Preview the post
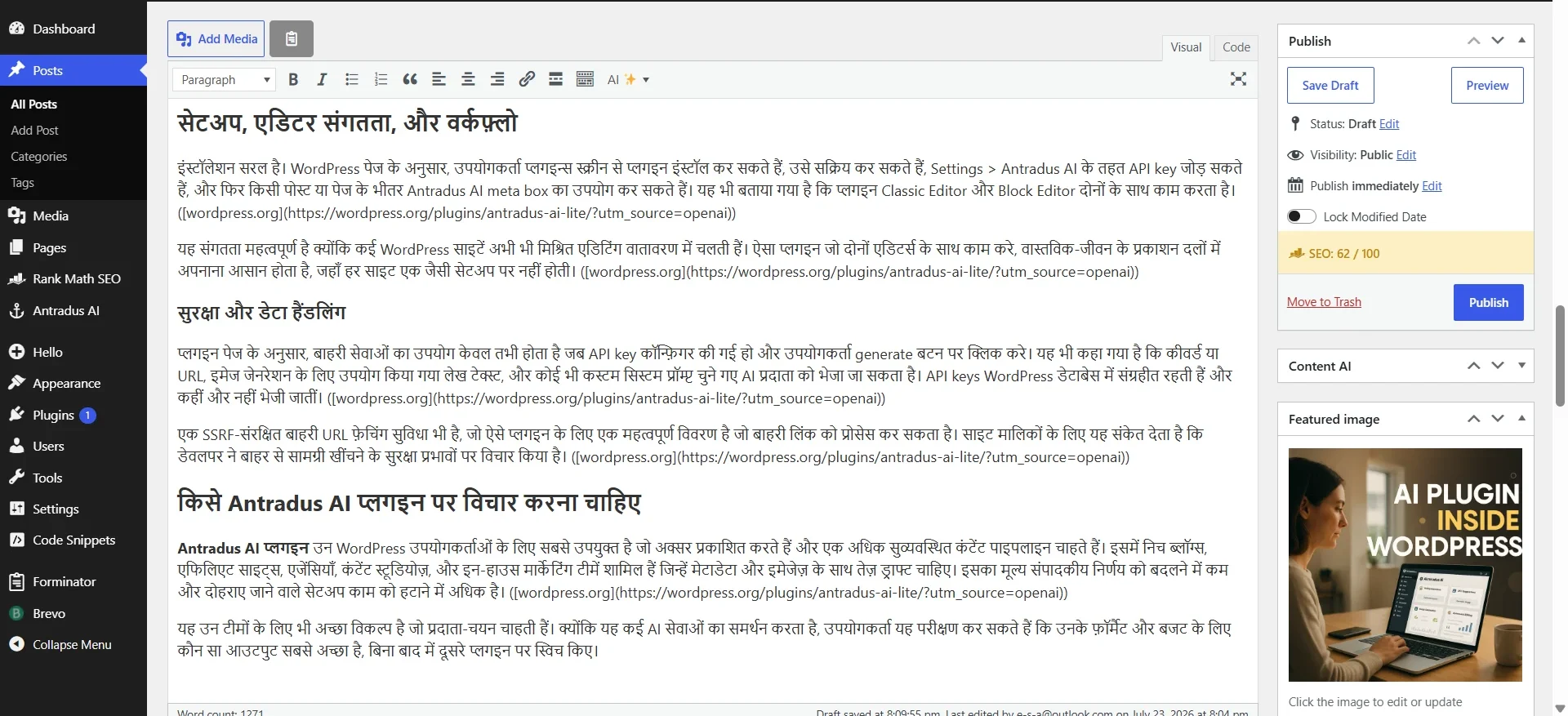The image size is (1568, 716). [1487, 85]
